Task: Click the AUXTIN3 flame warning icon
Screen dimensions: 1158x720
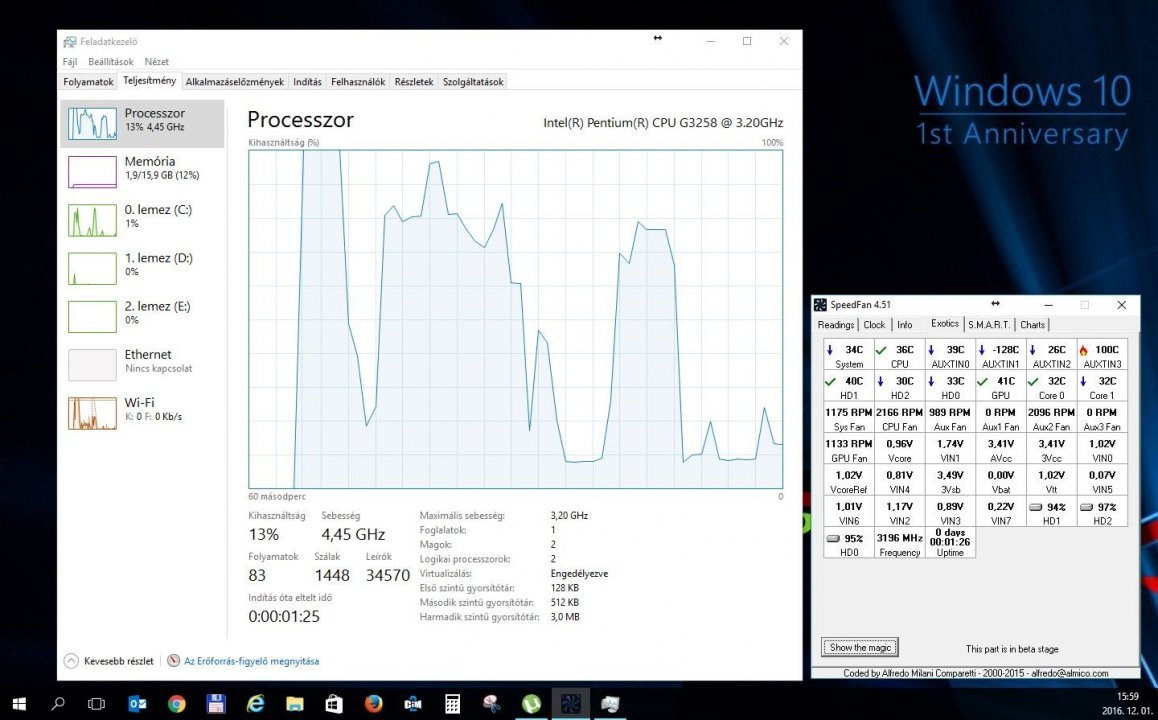Action: (x=1083, y=350)
